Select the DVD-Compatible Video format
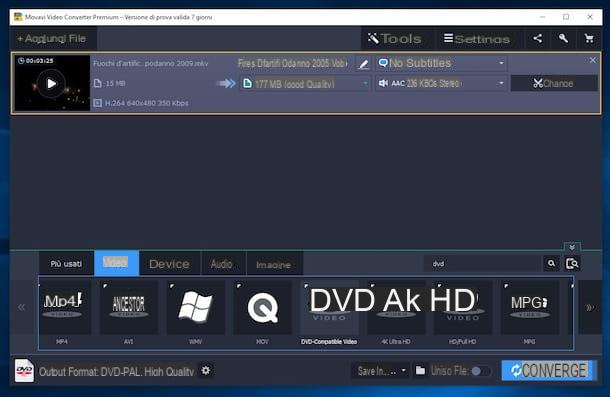The width and height of the screenshot is (610, 397). 330,307
